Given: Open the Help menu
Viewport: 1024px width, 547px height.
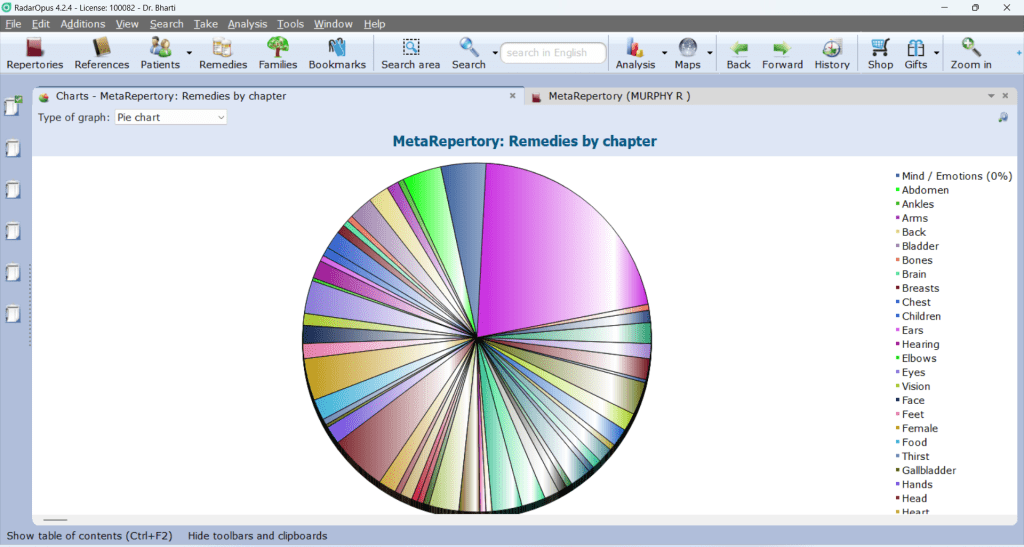Looking at the screenshot, I should pos(374,24).
